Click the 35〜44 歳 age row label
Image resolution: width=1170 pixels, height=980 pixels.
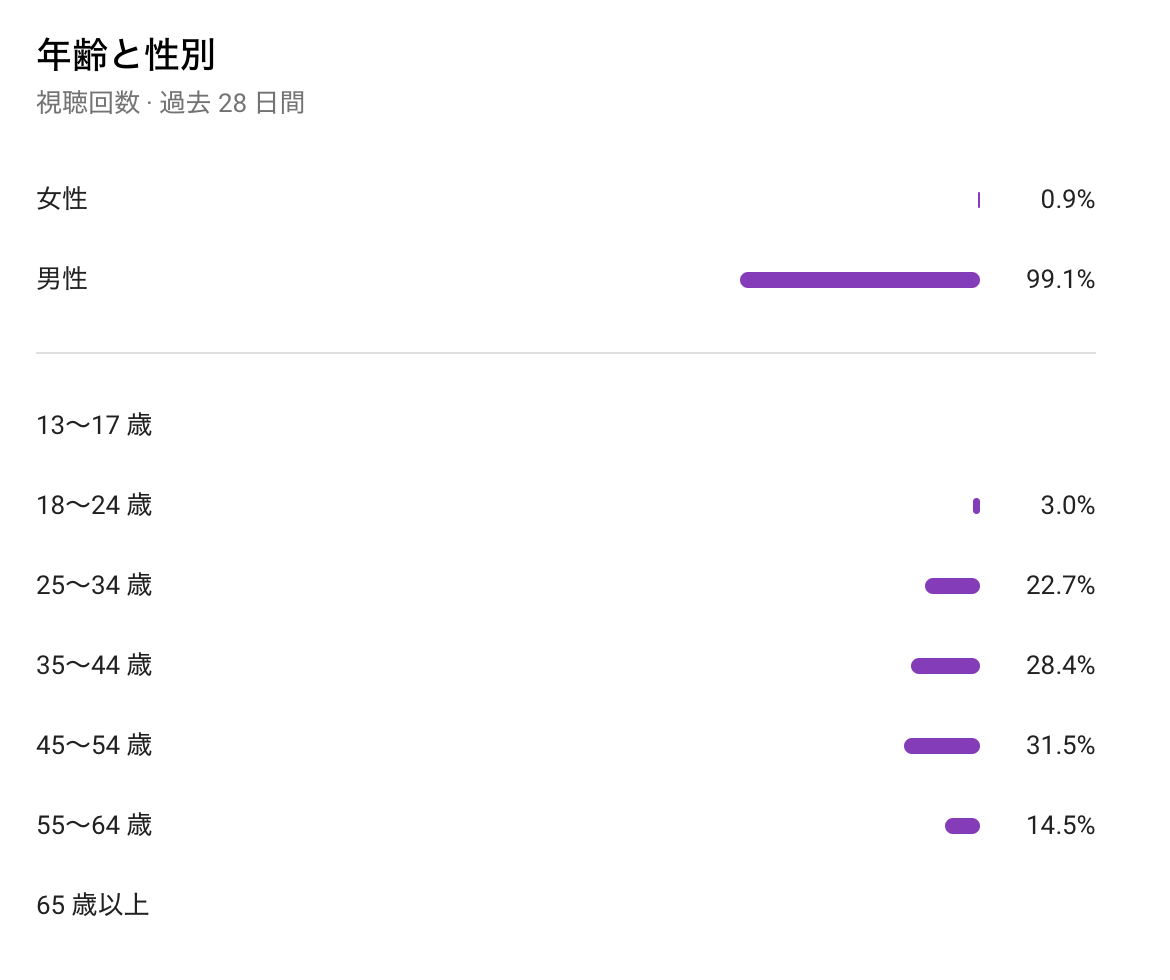tap(94, 665)
